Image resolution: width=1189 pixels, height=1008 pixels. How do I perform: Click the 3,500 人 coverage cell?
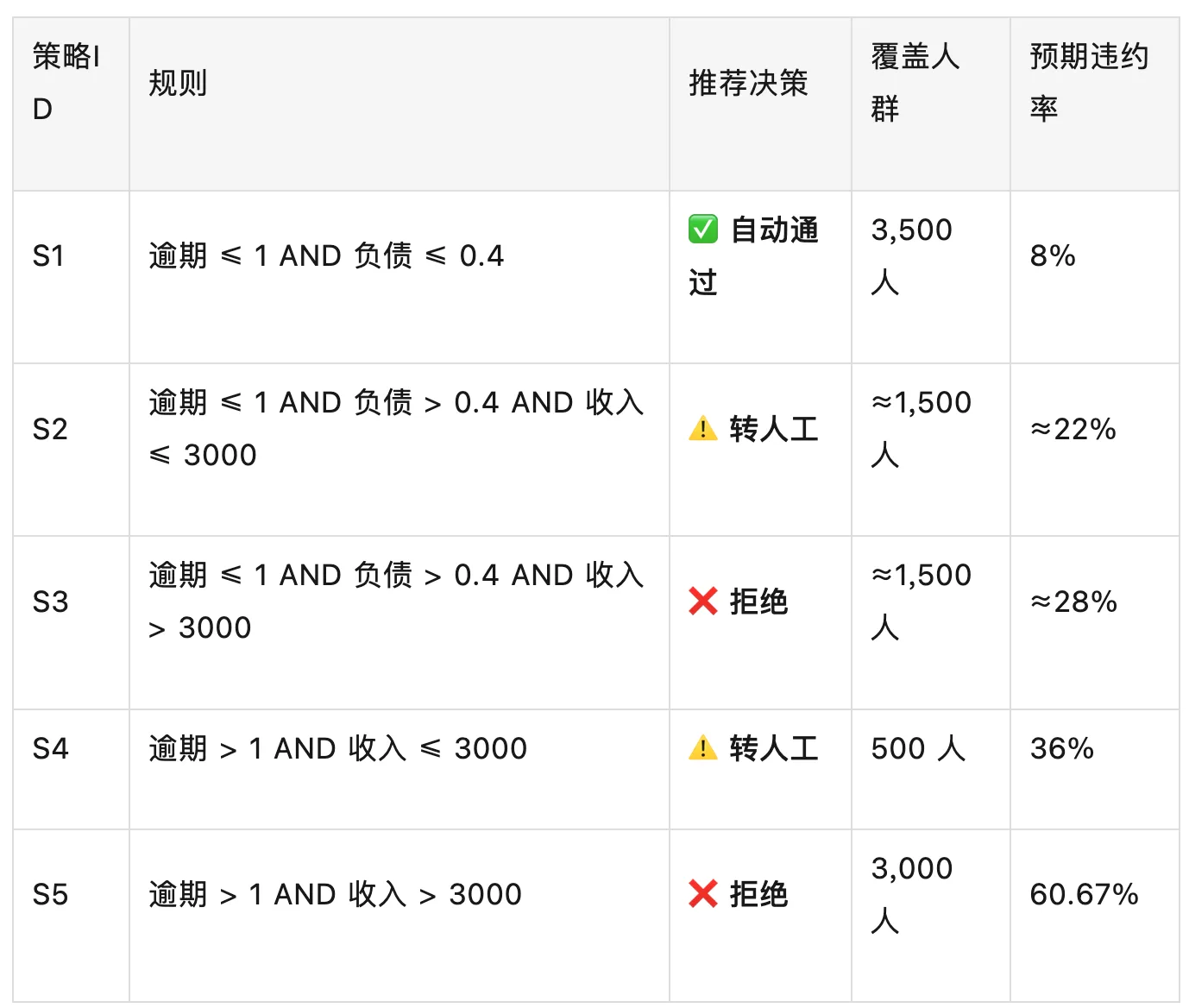click(931, 277)
